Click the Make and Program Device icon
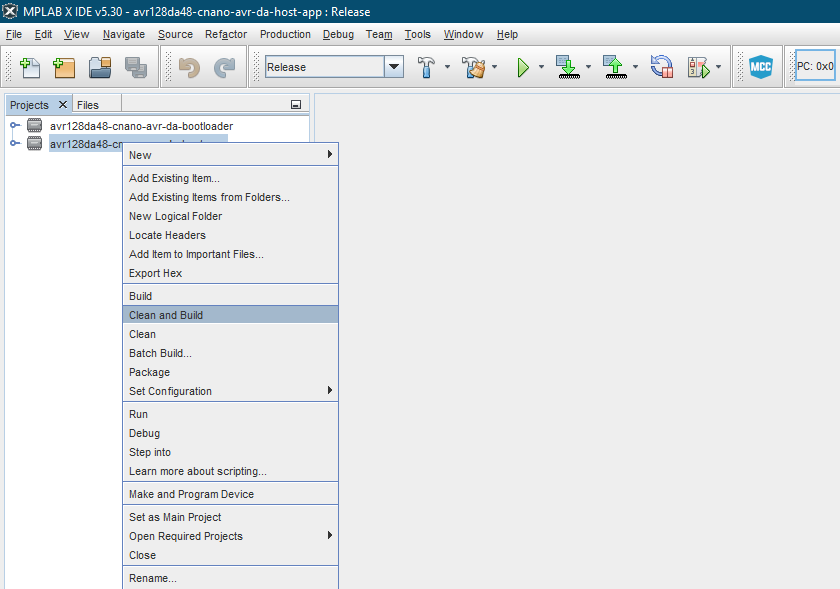Viewport: 840px width, 589px height. [x=568, y=68]
